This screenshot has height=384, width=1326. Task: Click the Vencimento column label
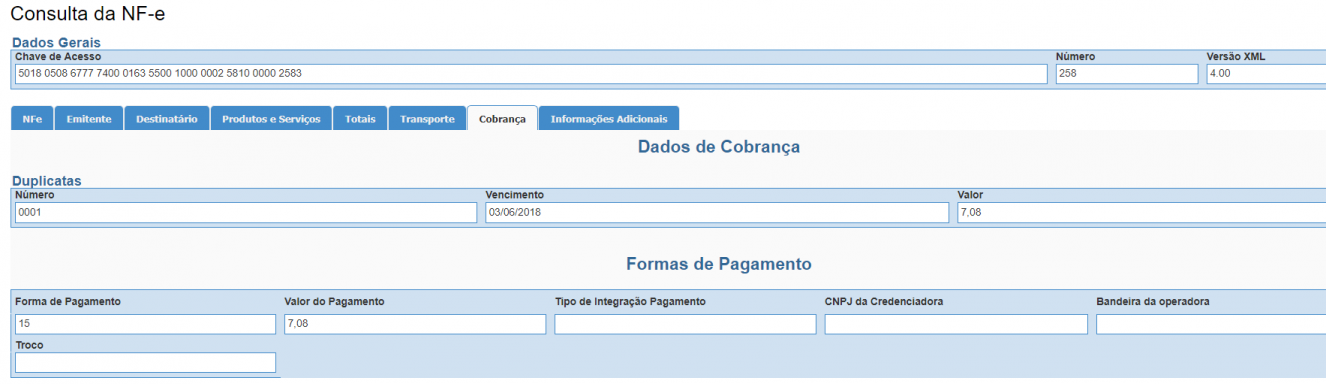coord(515,195)
